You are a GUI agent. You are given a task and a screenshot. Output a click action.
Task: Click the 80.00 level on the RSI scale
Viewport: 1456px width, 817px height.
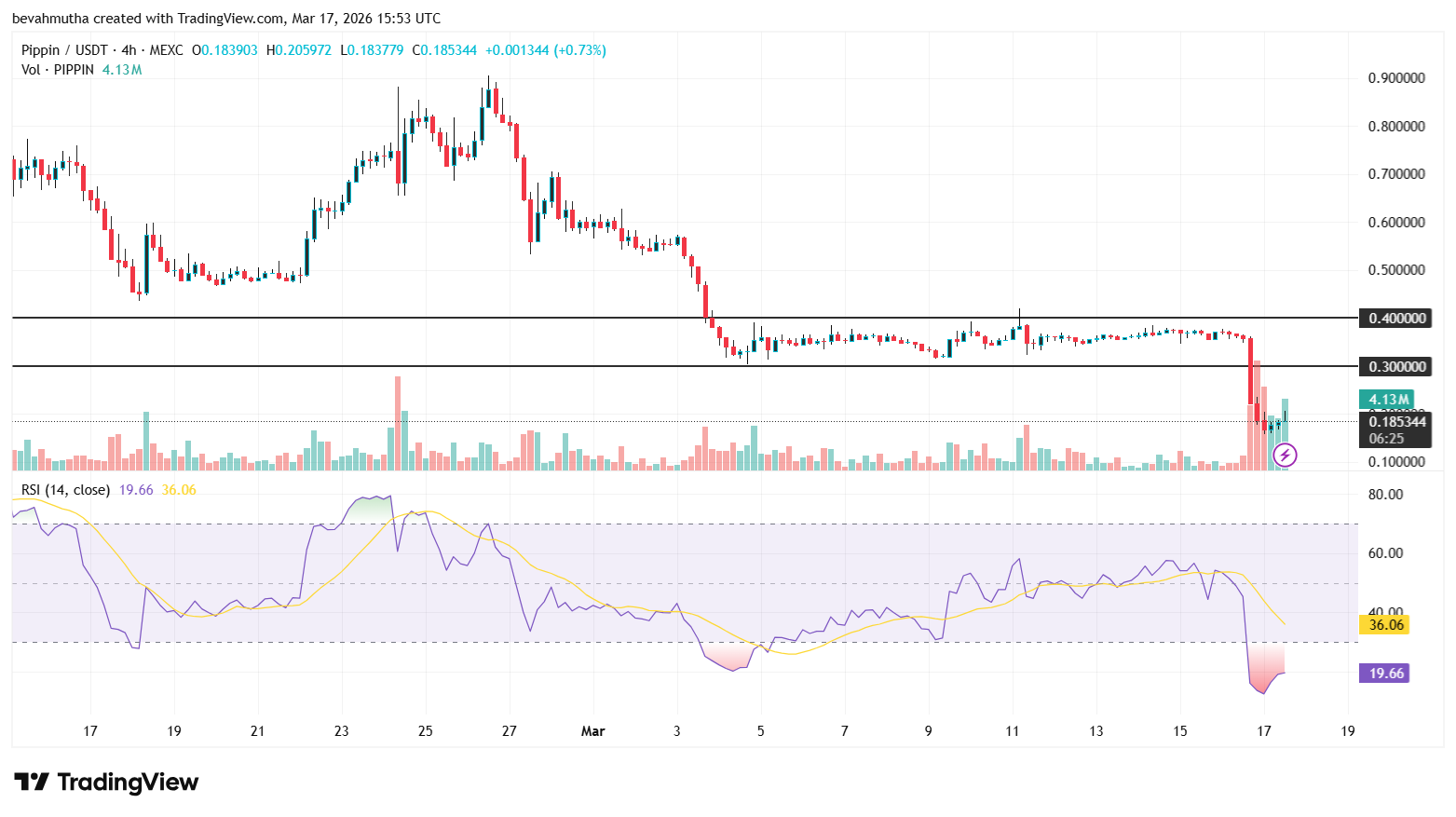1386,494
